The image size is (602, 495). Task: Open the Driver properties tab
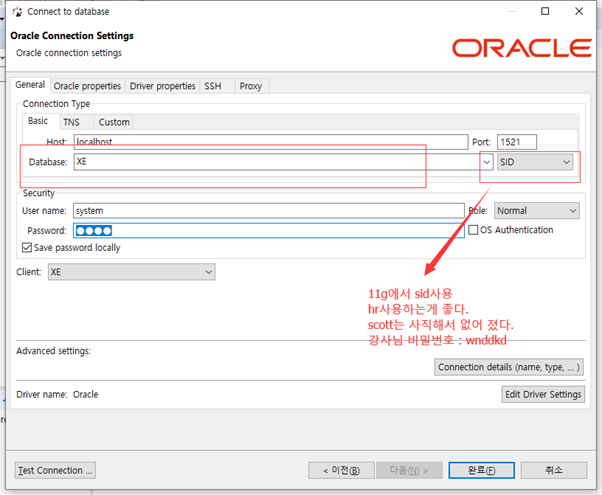[x=162, y=86]
